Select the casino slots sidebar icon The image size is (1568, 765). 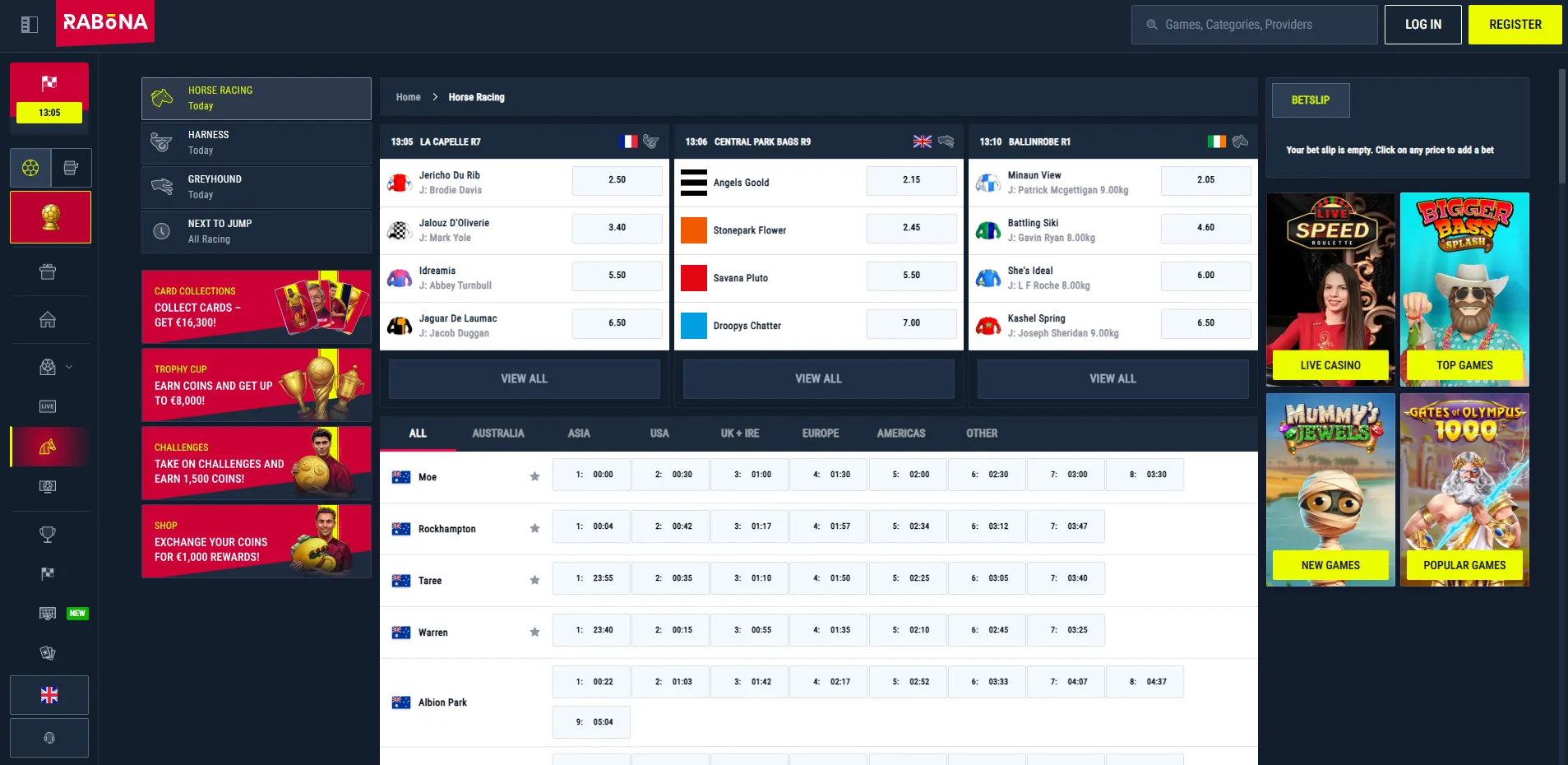(71, 168)
